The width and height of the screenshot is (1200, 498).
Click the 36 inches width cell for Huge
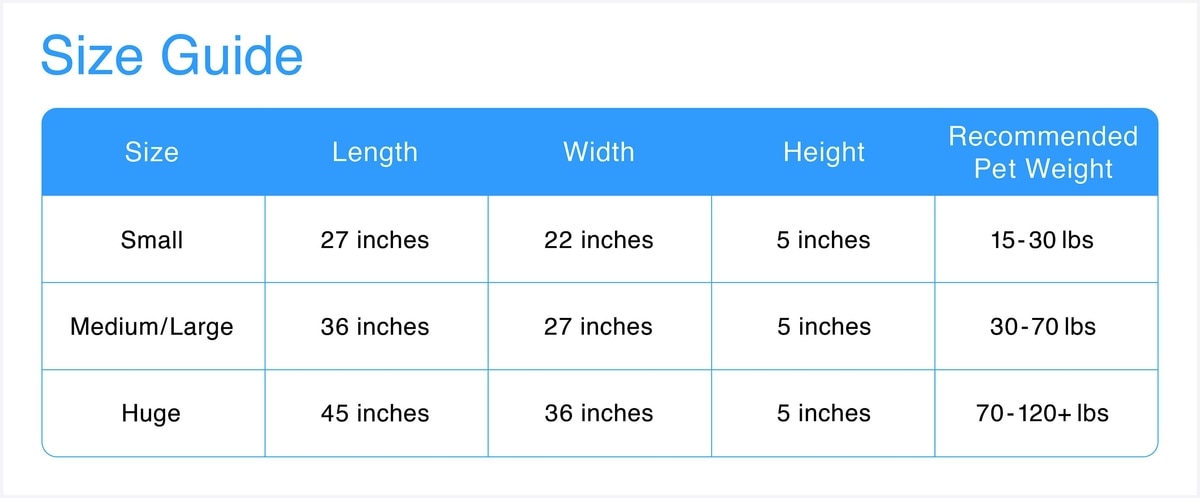(x=598, y=413)
